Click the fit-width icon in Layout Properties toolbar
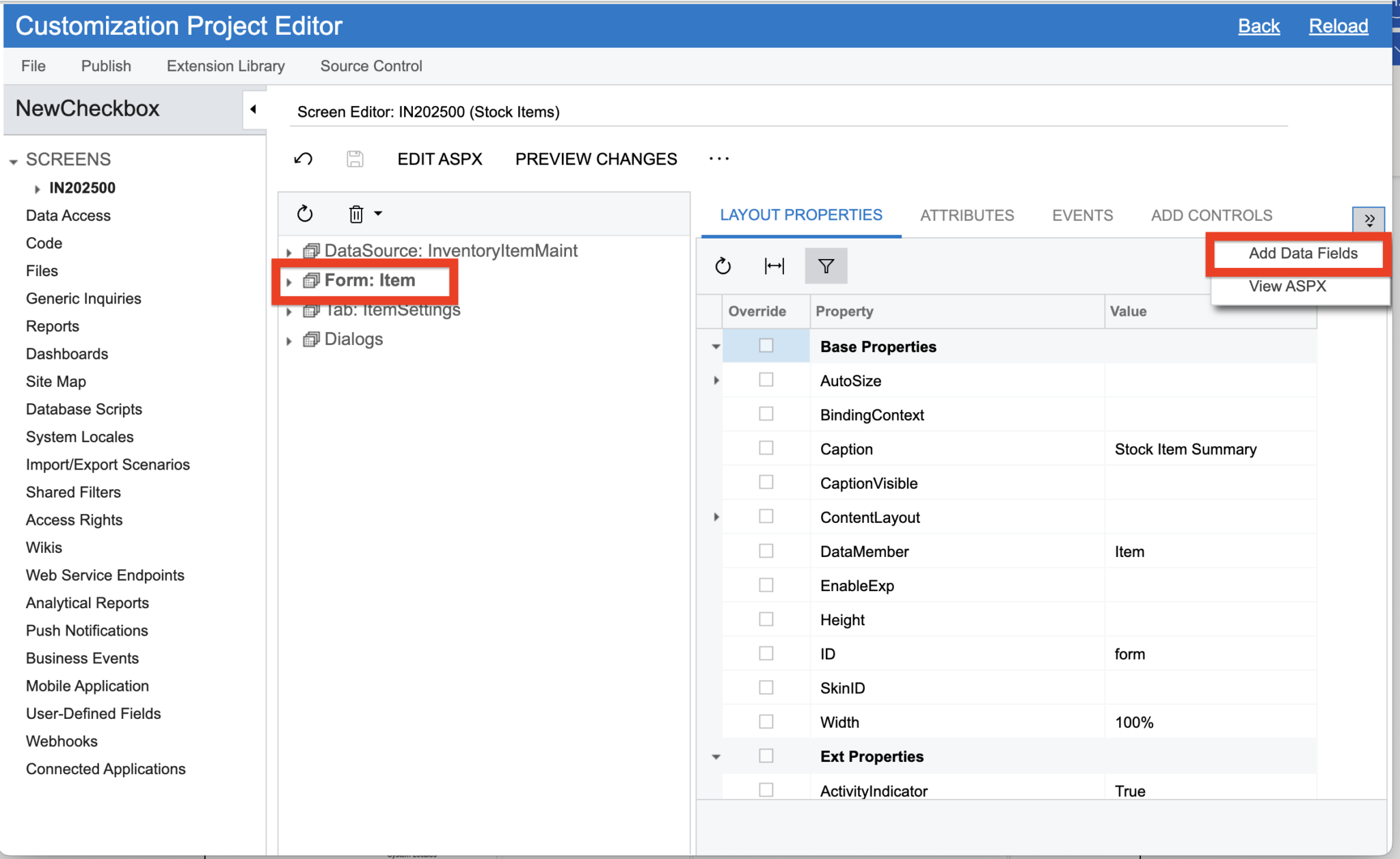The height and width of the screenshot is (859, 1400). [x=773, y=266]
